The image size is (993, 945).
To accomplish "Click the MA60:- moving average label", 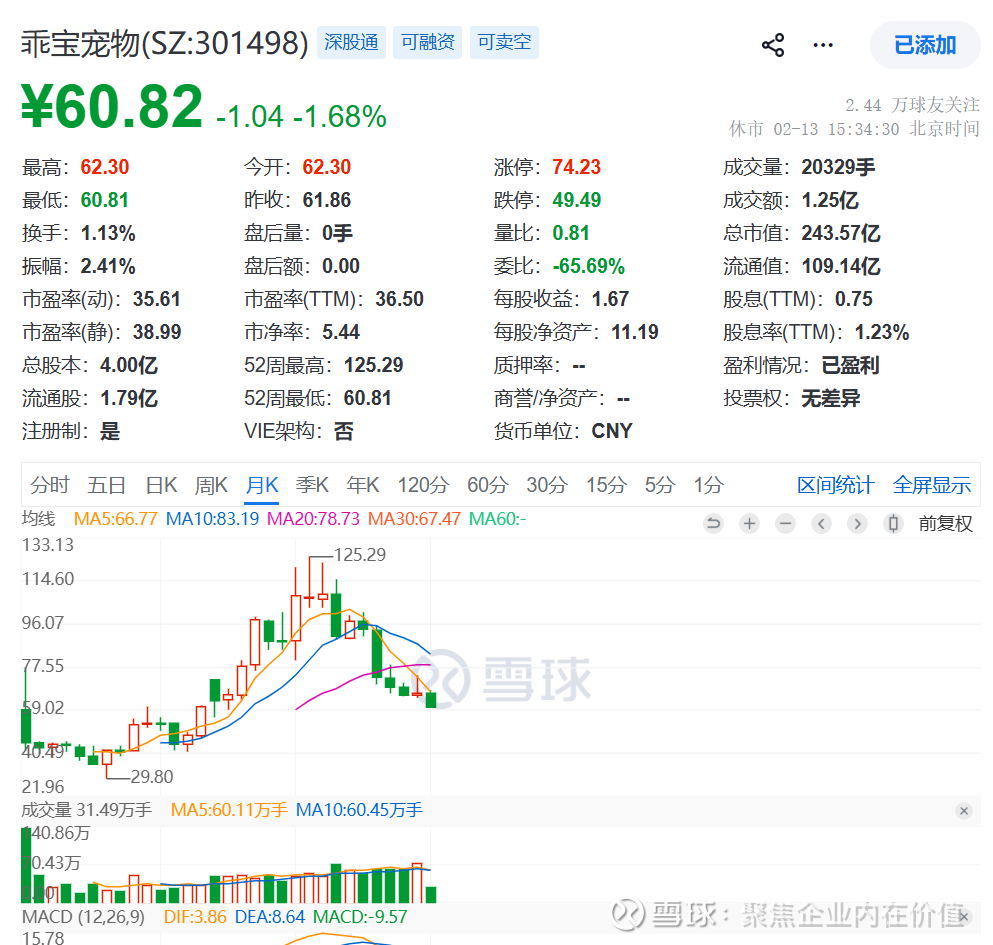I will tap(498, 519).
